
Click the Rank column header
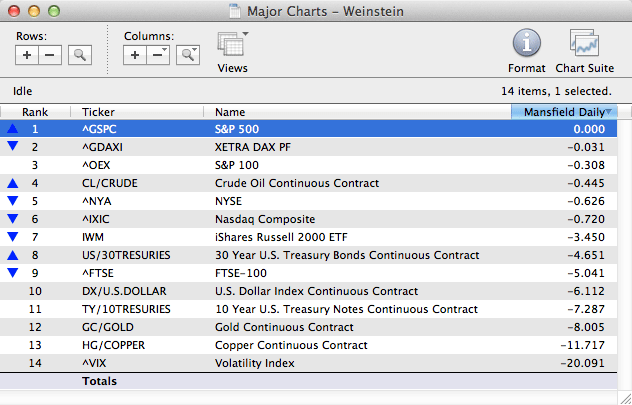click(x=35, y=112)
